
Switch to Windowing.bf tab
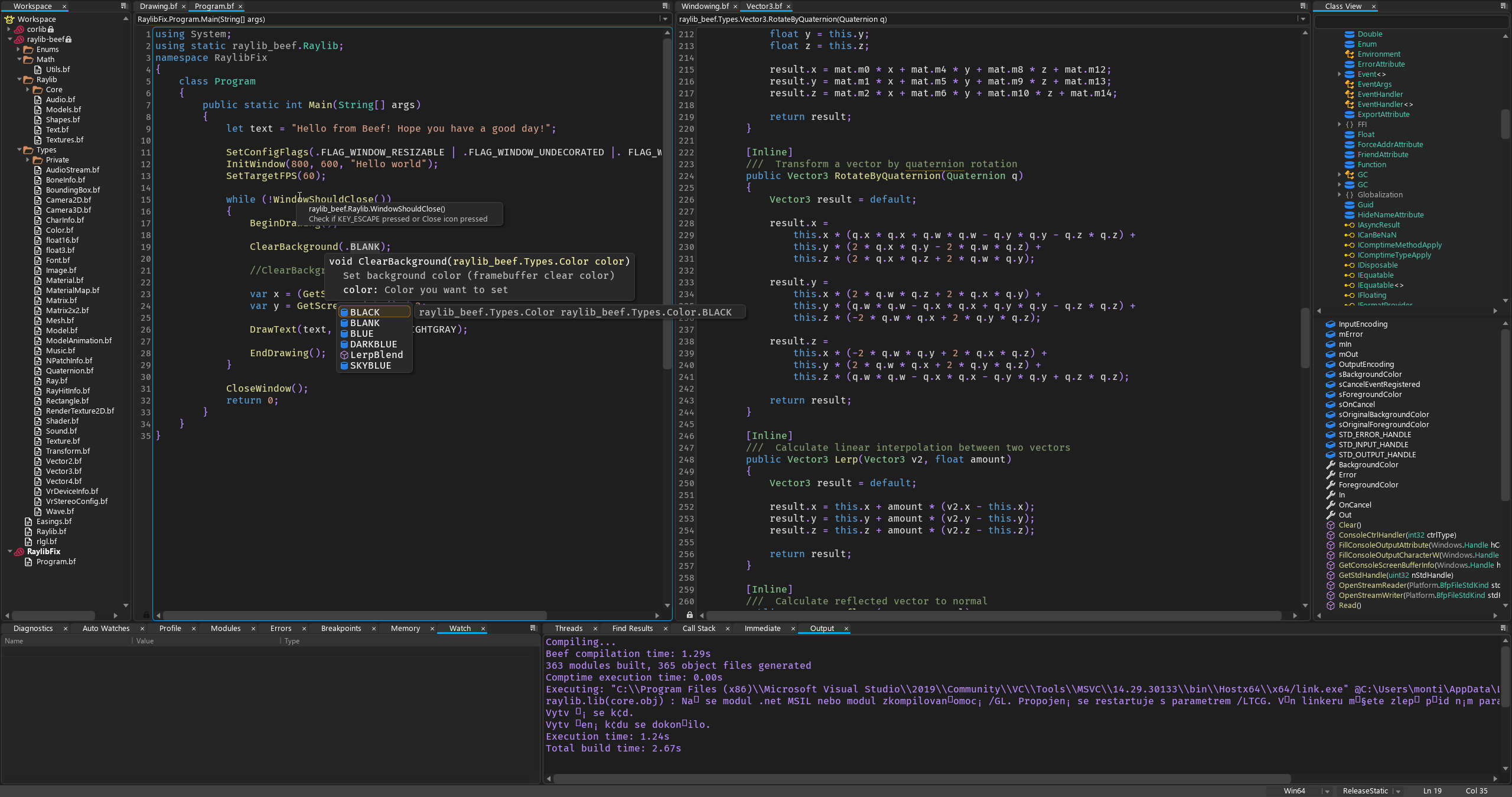705,6
